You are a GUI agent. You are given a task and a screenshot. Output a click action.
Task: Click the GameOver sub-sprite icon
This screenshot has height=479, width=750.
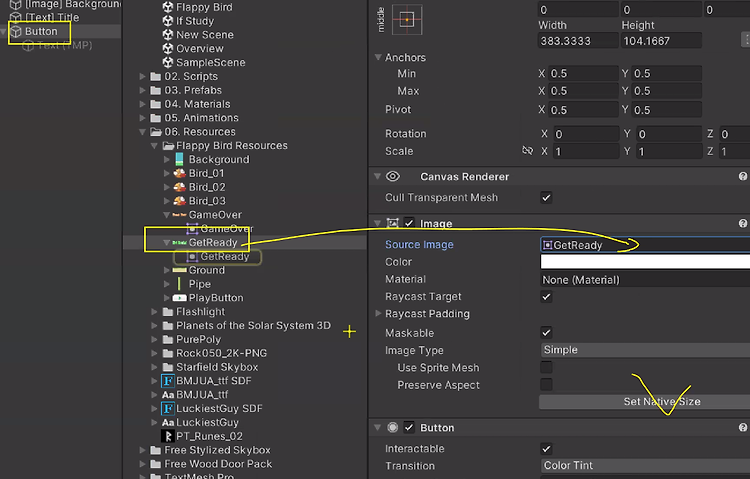point(192,229)
